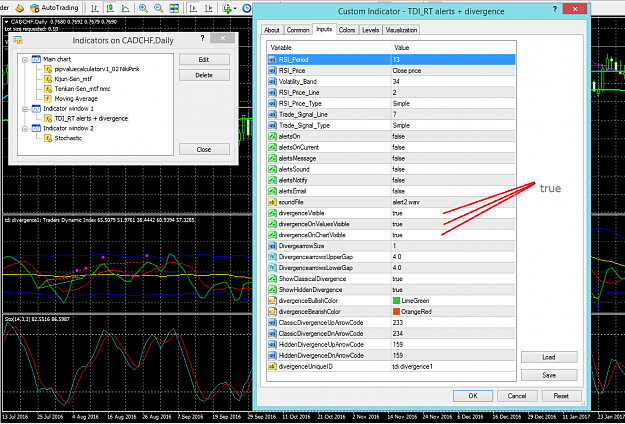Click the tile windows icon
This screenshot has height=424, width=625.
point(174,8)
